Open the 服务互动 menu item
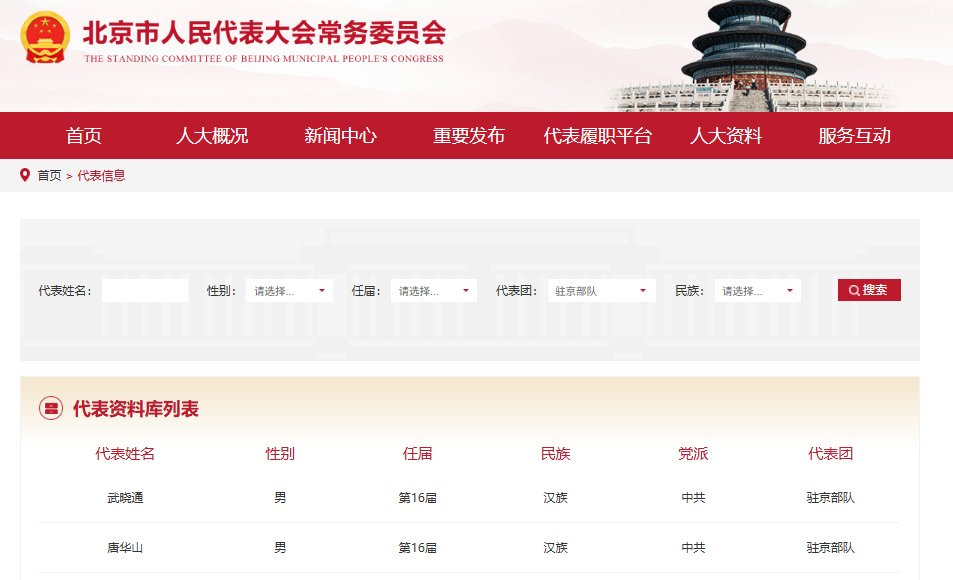The height and width of the screenshot is (580, 953). tap(855, 136)
